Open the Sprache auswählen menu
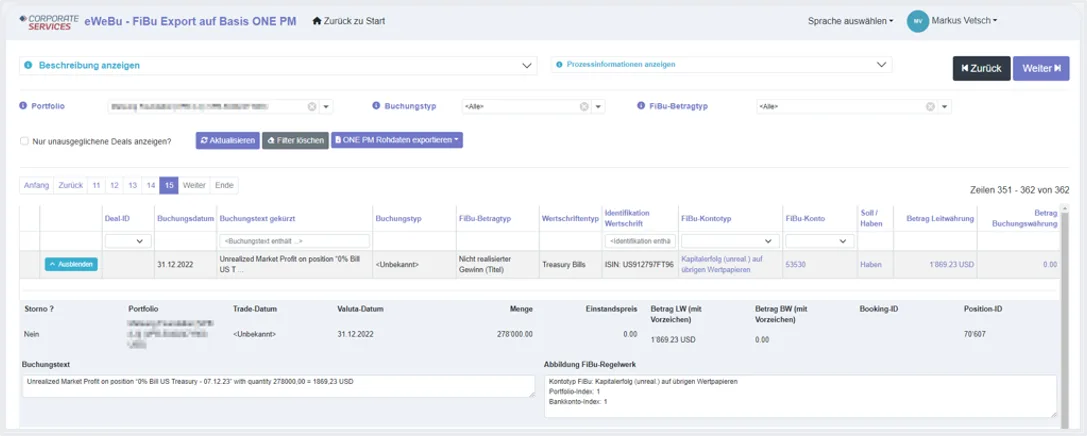 pyautogui.click(x=850, y=21)
